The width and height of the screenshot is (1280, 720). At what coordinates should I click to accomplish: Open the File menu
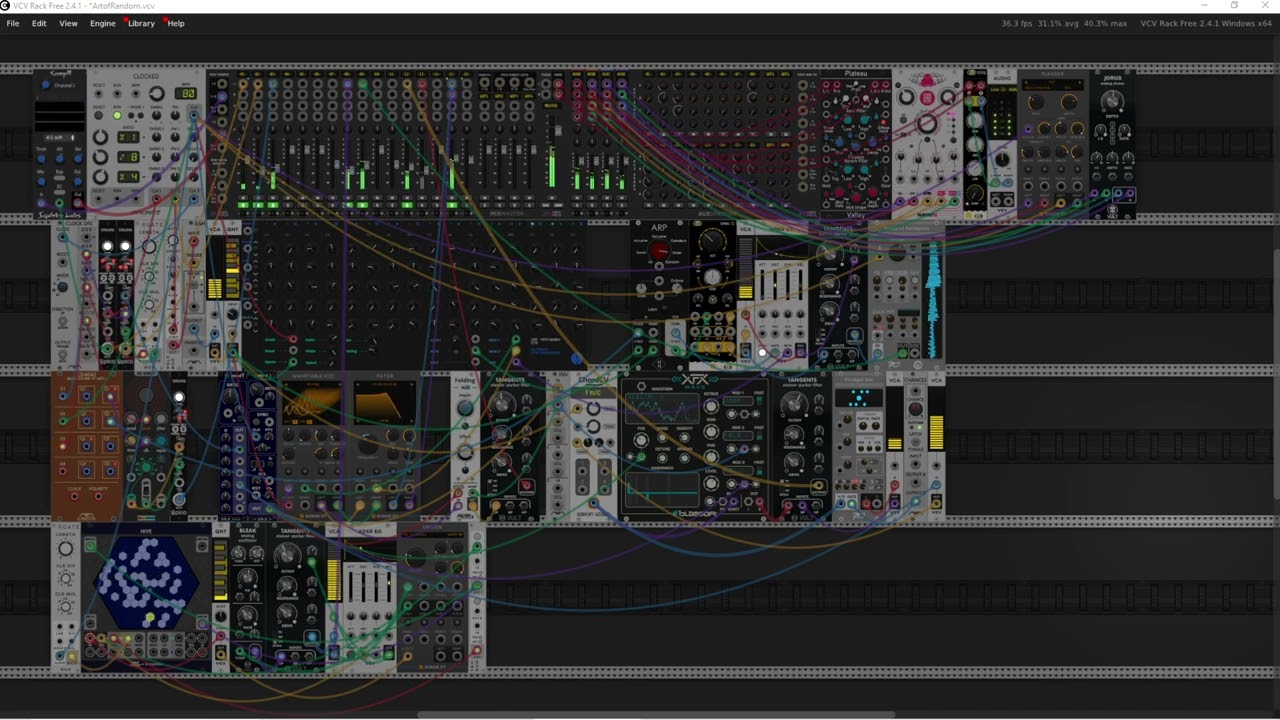13,23
